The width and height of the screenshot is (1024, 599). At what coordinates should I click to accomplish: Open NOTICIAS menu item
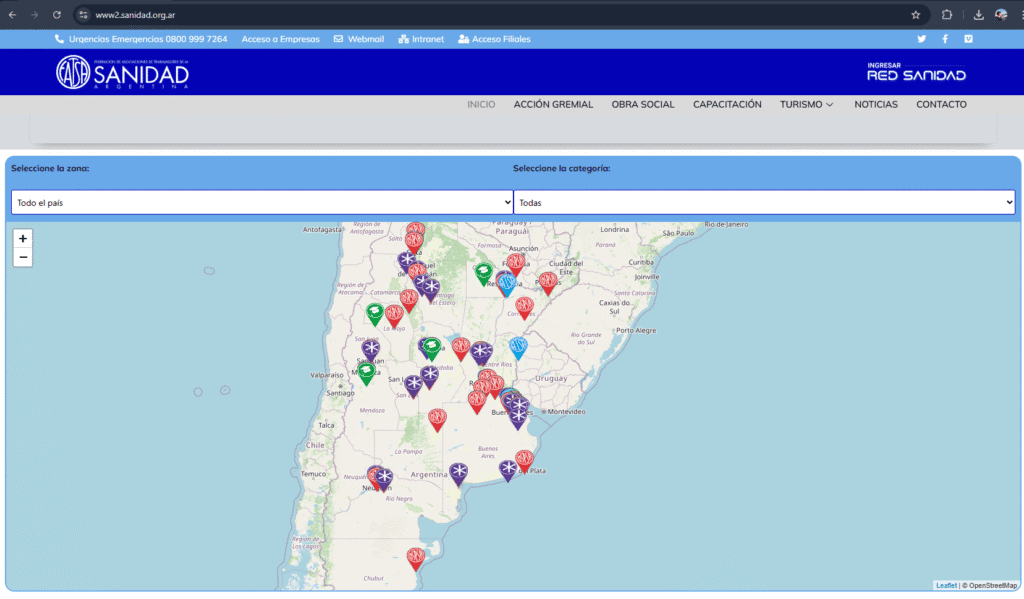pos(876,105)
